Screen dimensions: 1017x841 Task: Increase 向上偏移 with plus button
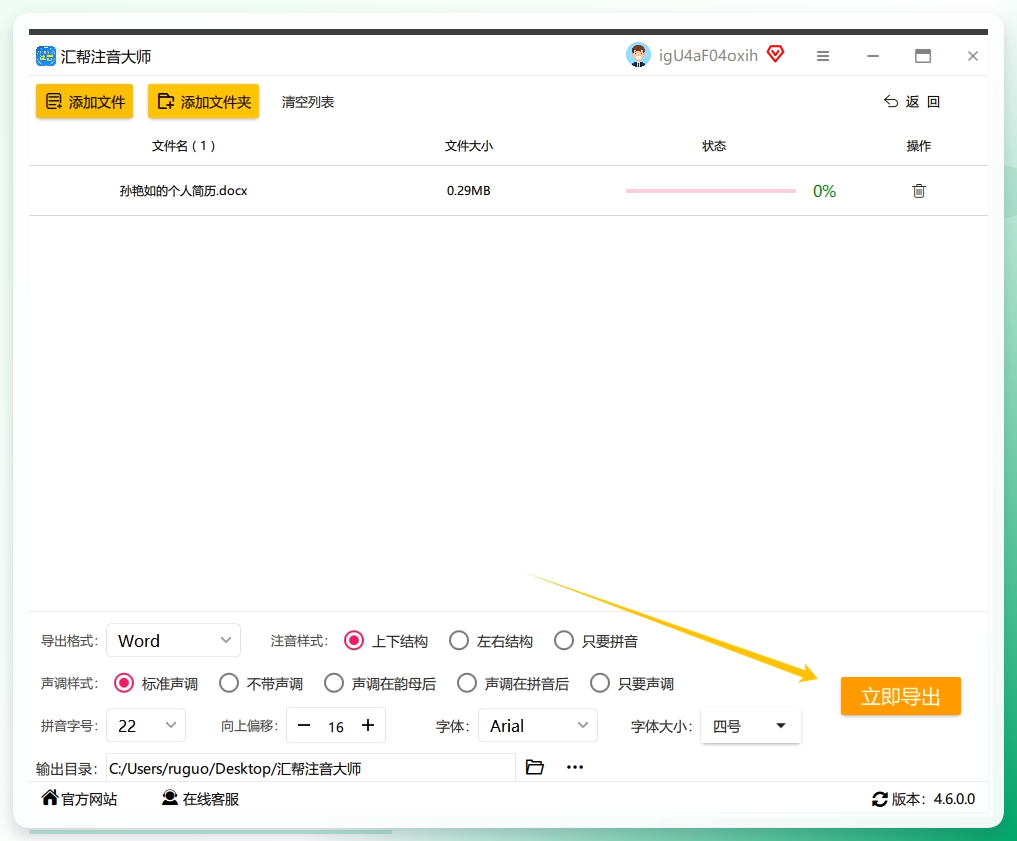[x=368, y=725]
